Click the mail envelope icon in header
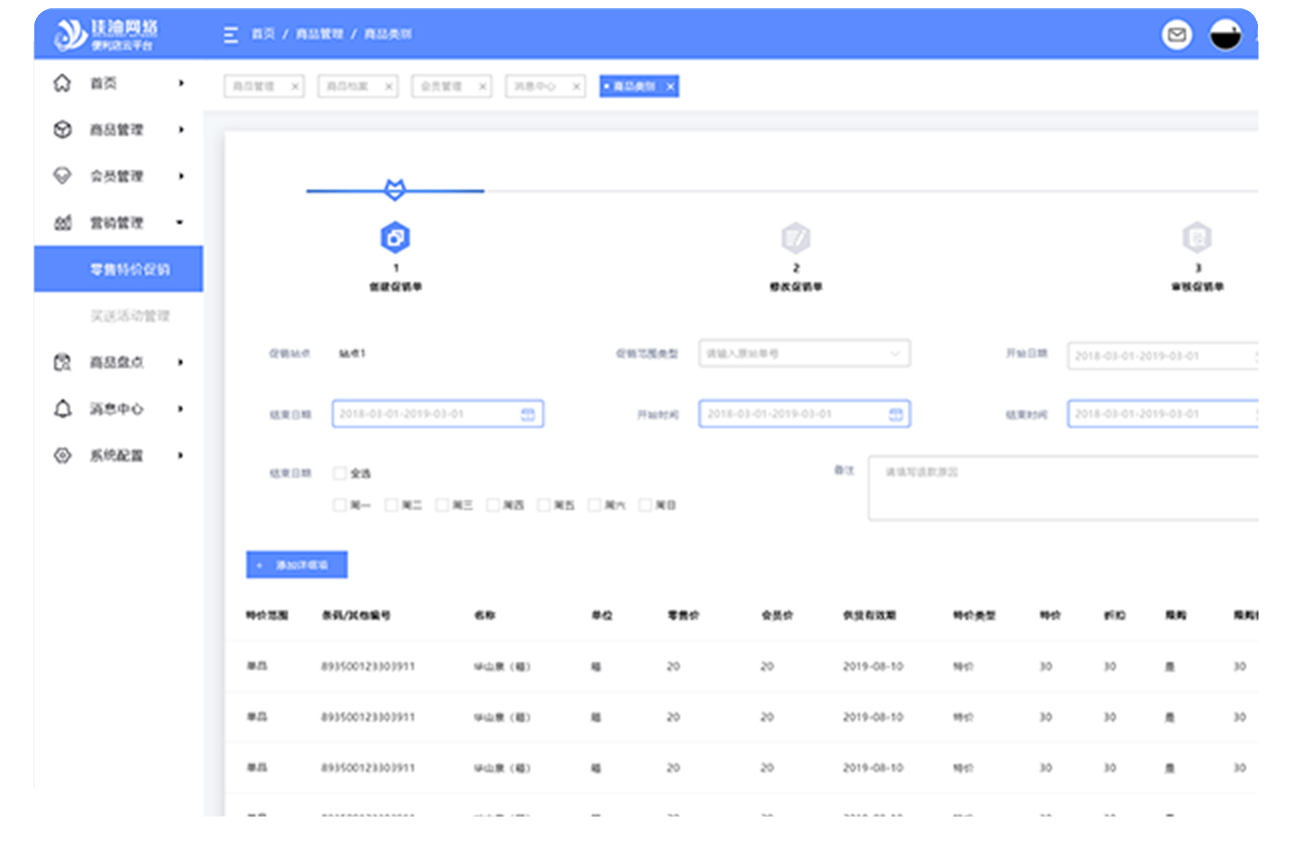 coord(1177,35)
